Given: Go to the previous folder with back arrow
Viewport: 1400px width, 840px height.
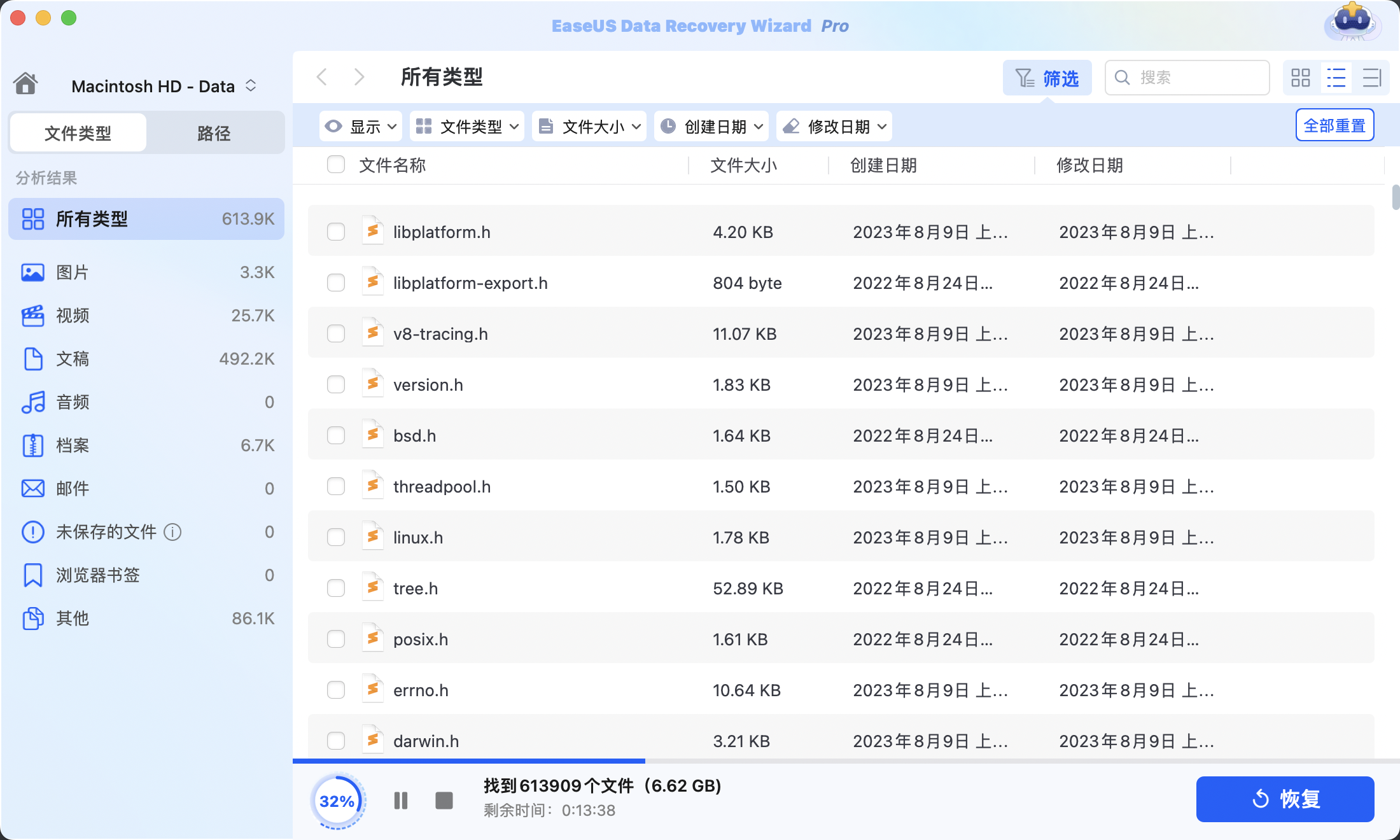Looking at the screenshot, I should pos(323,77).
